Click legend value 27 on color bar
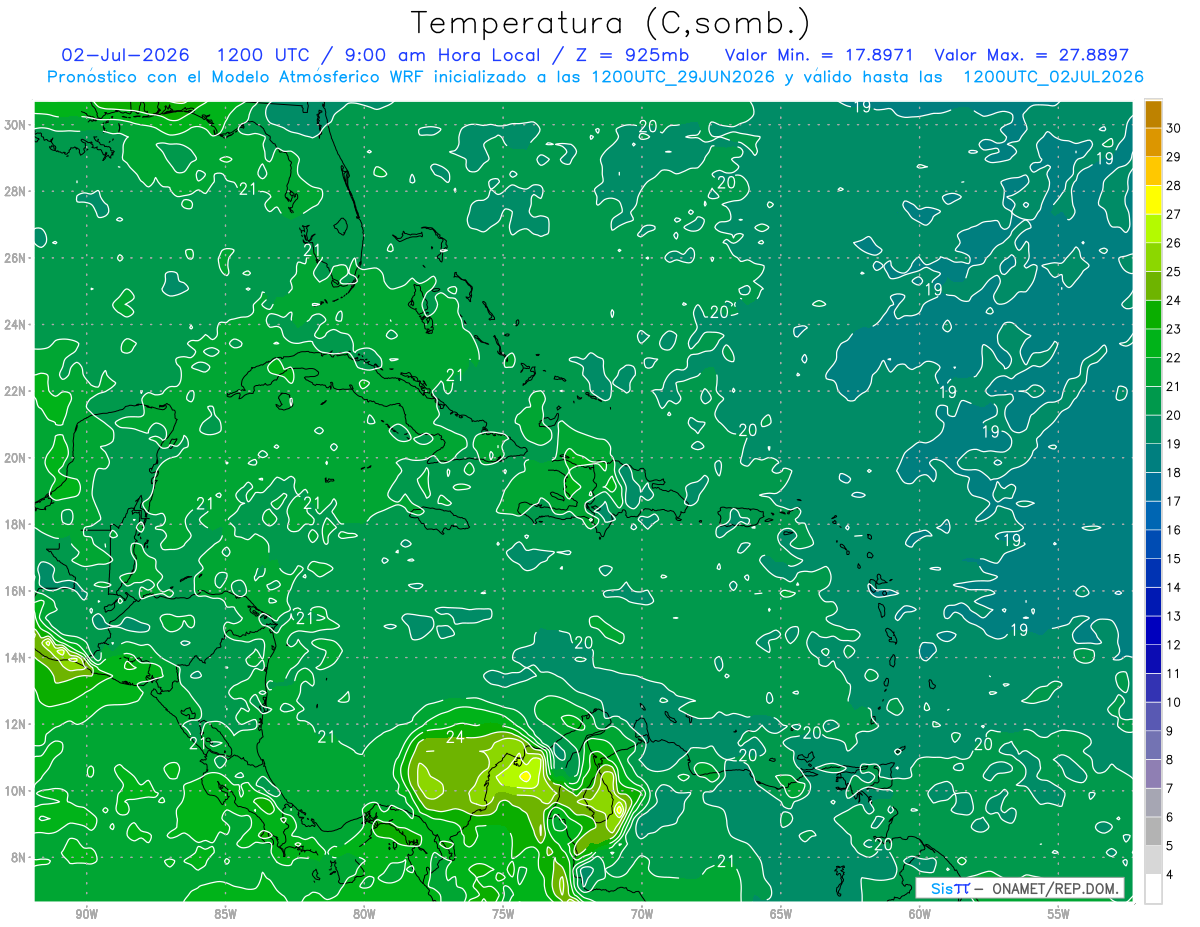 (x=1174, y=214)
